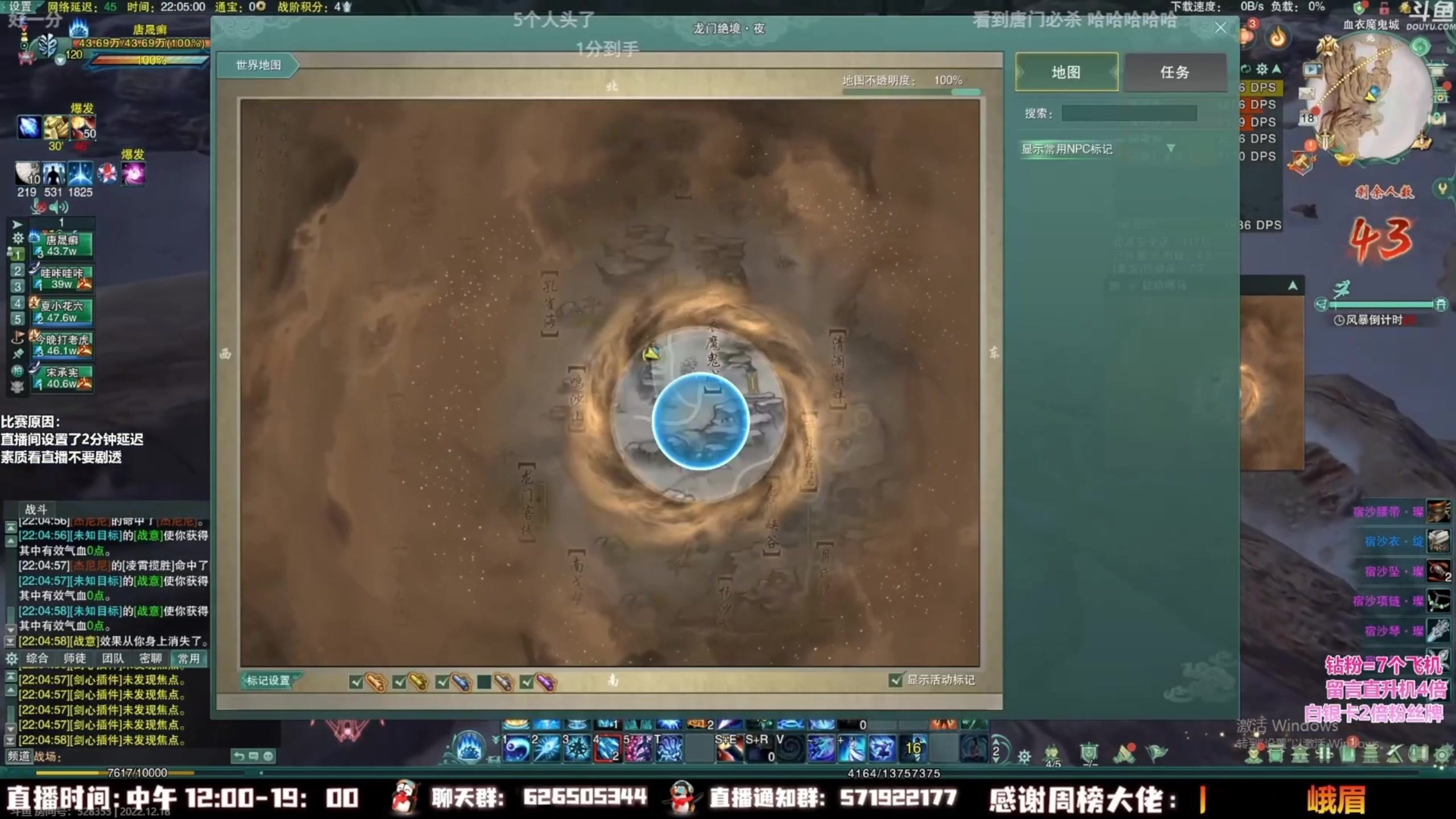This screenshot has width=1456, height=819.
Task: Collapse the DPS meter with the up arrow
Action: click(x=1277, y=69)
